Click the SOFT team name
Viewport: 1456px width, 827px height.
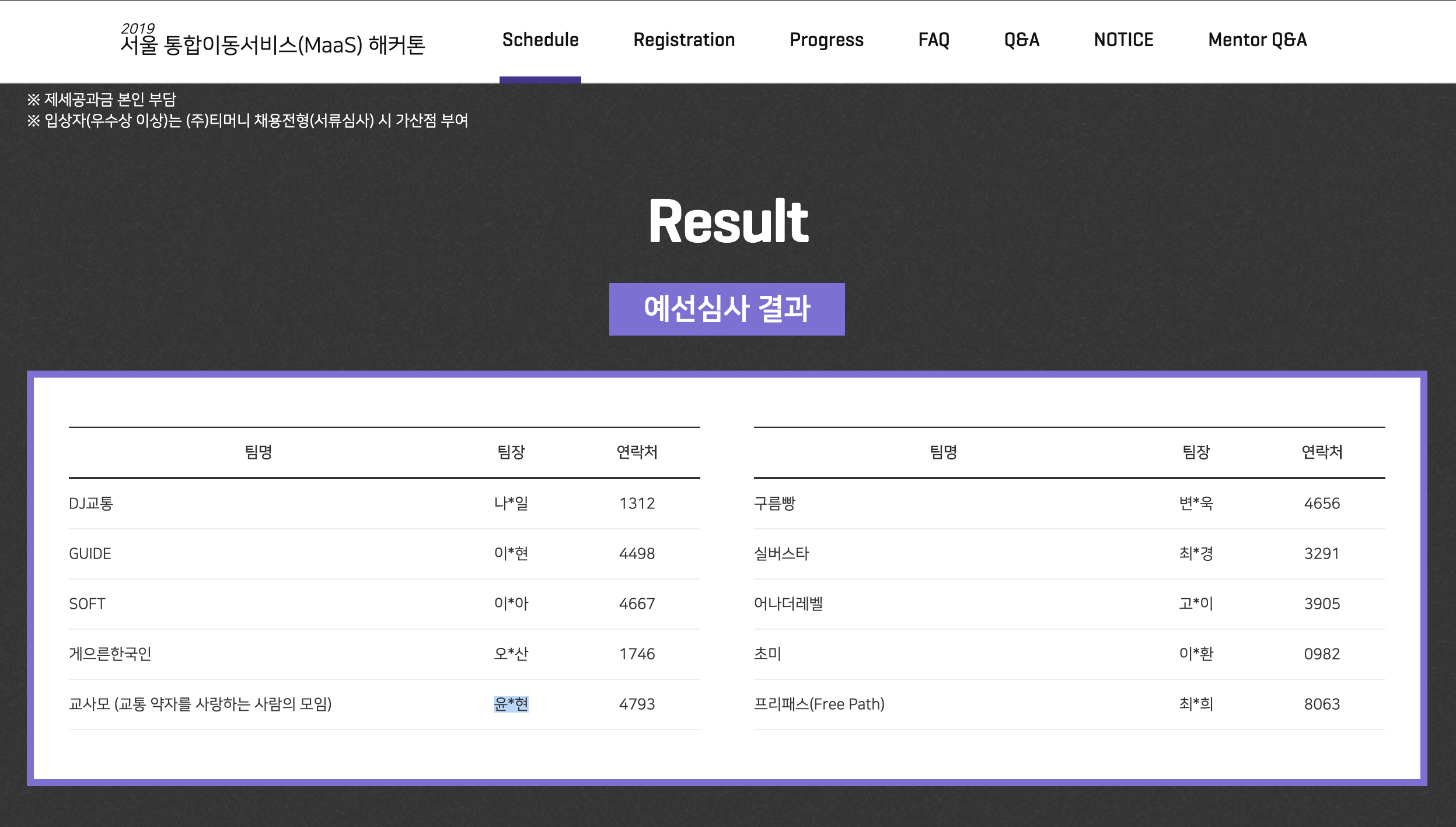pos(87,603)
